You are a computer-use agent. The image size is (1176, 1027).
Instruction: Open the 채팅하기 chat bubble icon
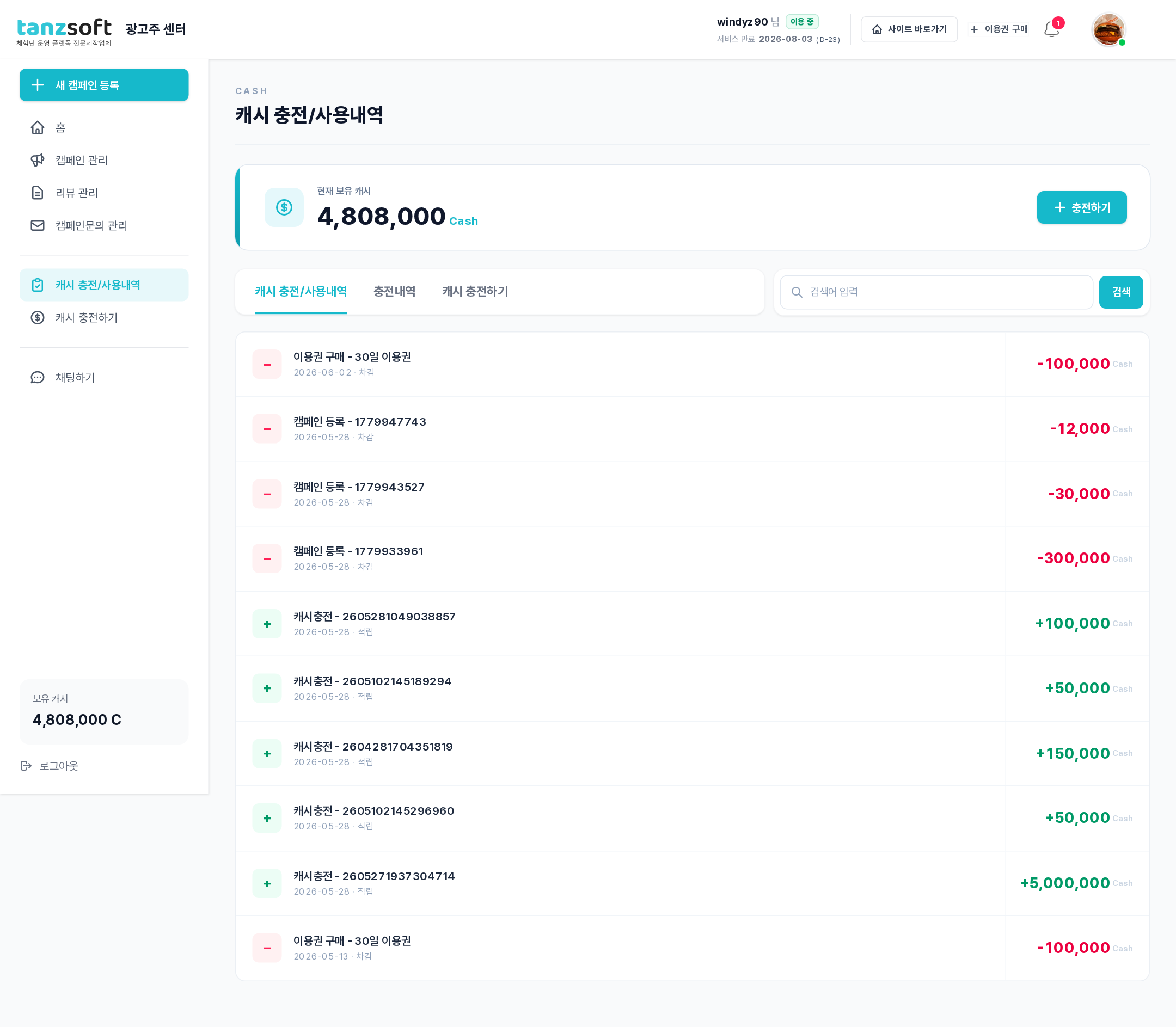[x=37, y=377]
